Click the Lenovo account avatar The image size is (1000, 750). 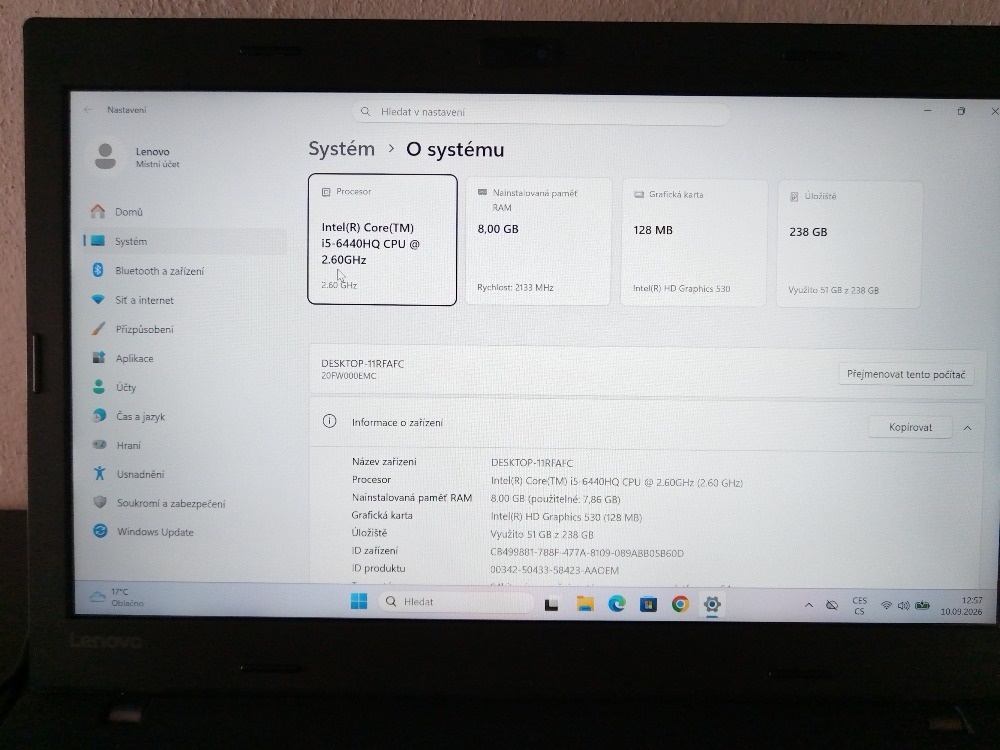[105, 156]
